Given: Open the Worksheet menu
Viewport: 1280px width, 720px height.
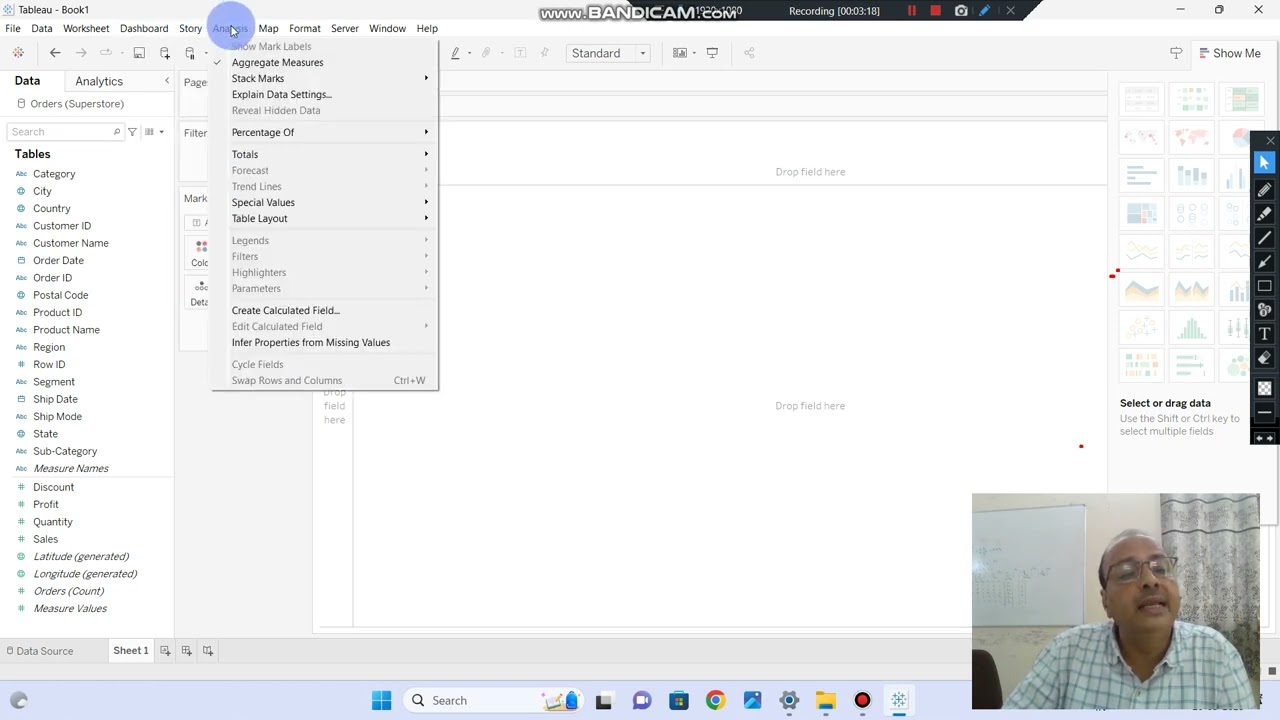Looking at the screenshot, I should coord(86,28).
